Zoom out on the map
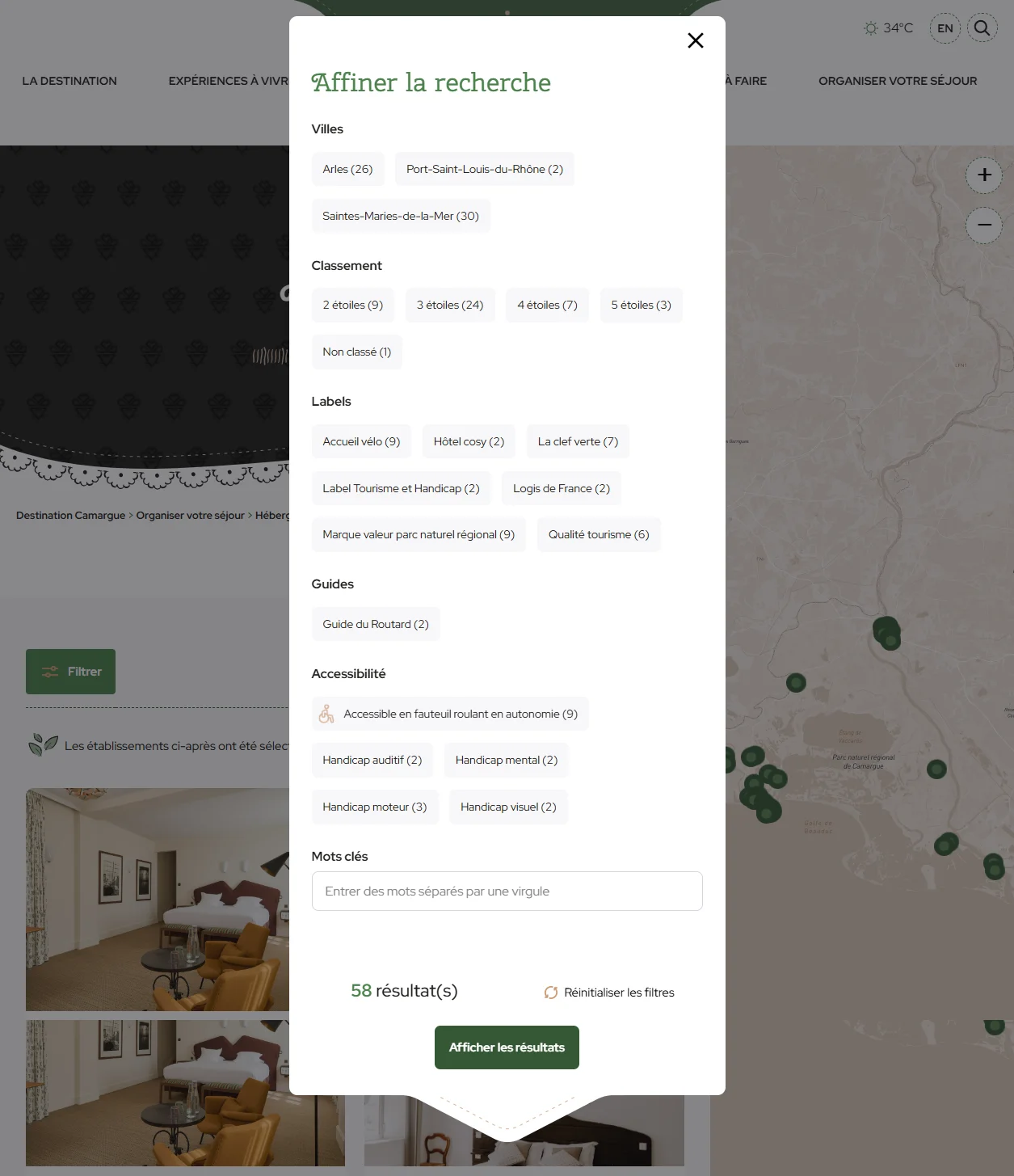The height and width of the screenshot is (1176, 1014). coord(984,226)
